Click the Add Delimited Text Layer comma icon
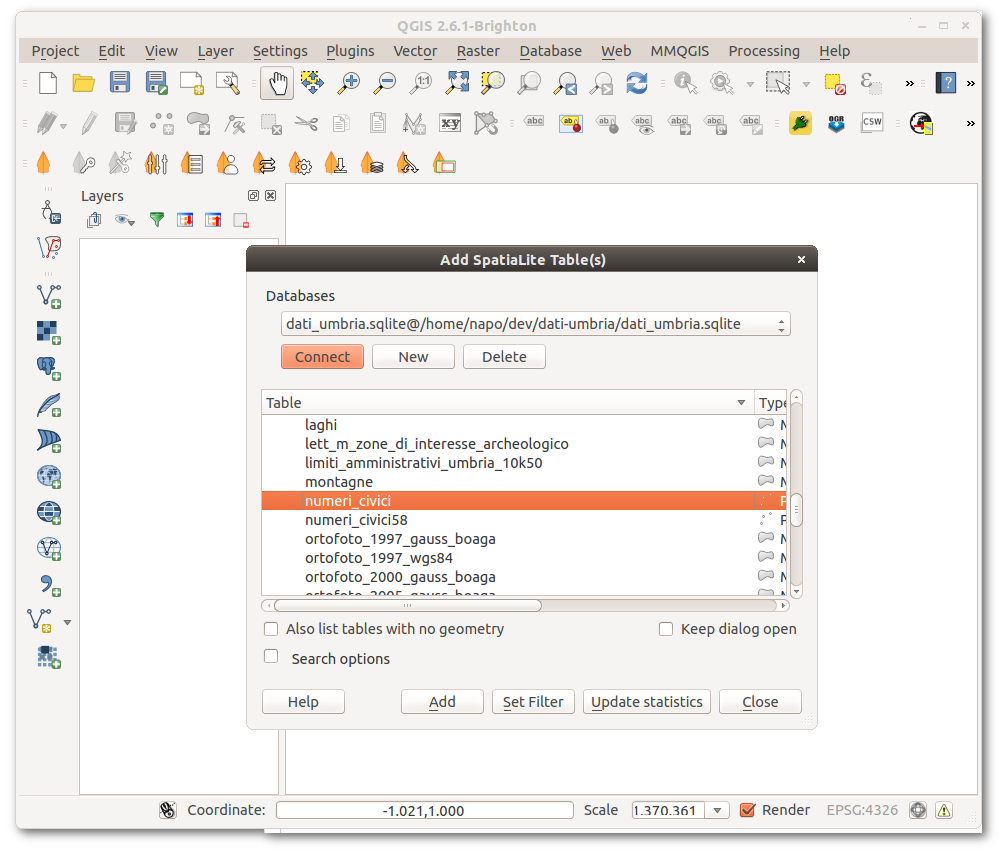 (49, 585)
